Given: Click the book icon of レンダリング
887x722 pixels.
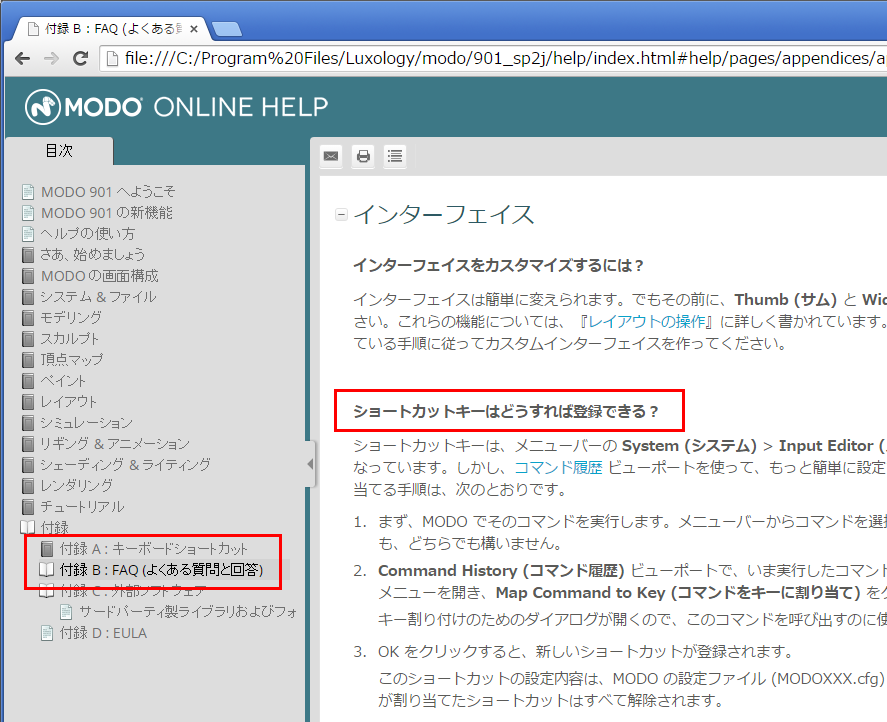Looking at the screenshot, I should tap(28, 485).
